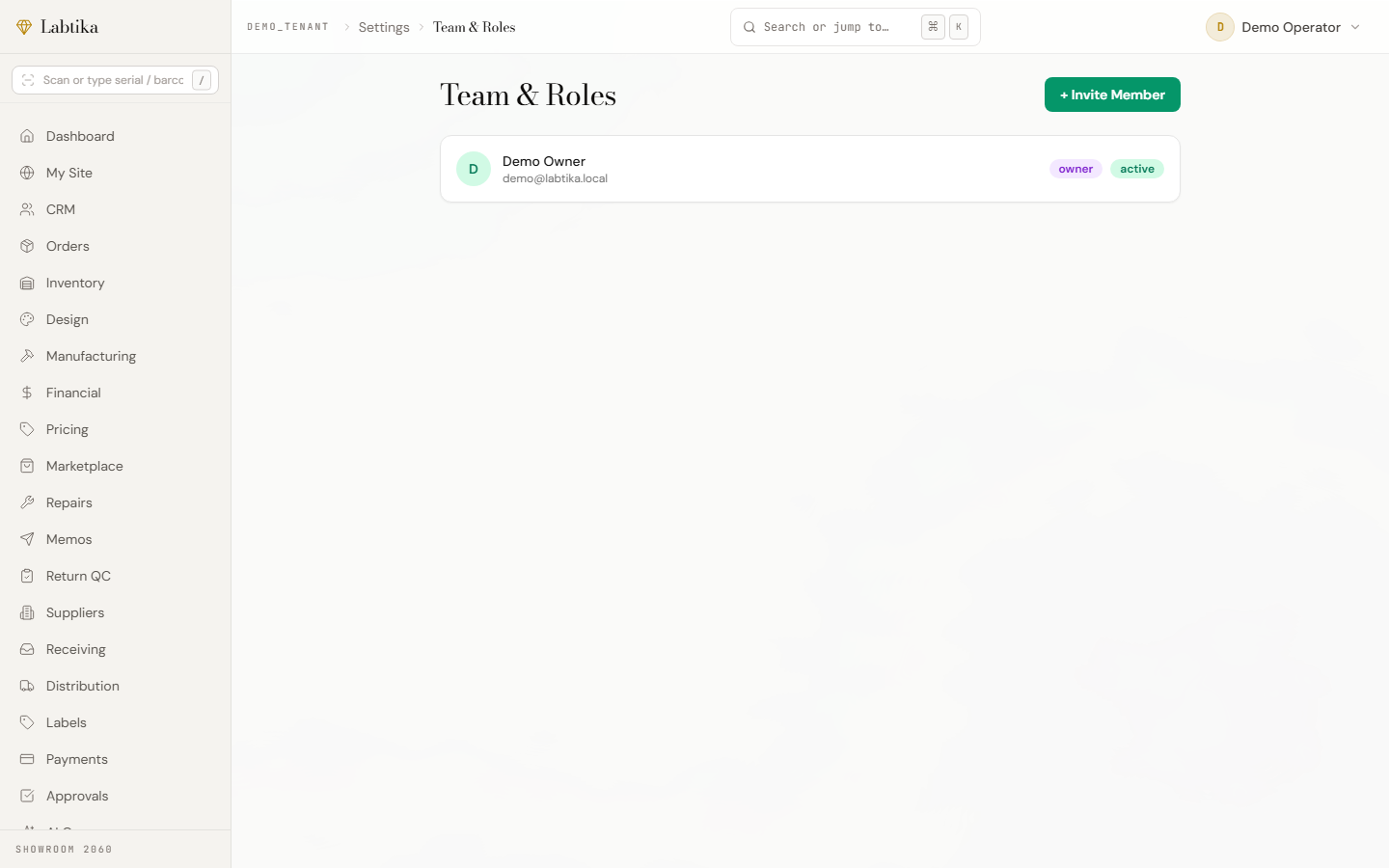
Task: Open the Design page
Action: 116,319
